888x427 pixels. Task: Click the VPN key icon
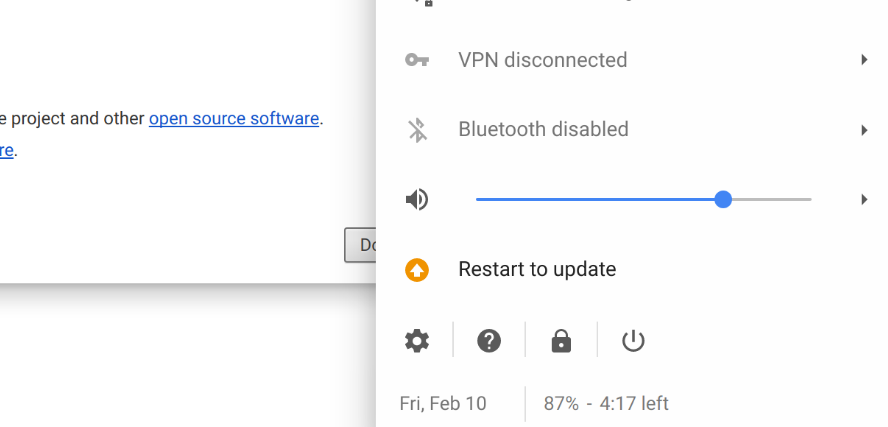coord(417,60)
